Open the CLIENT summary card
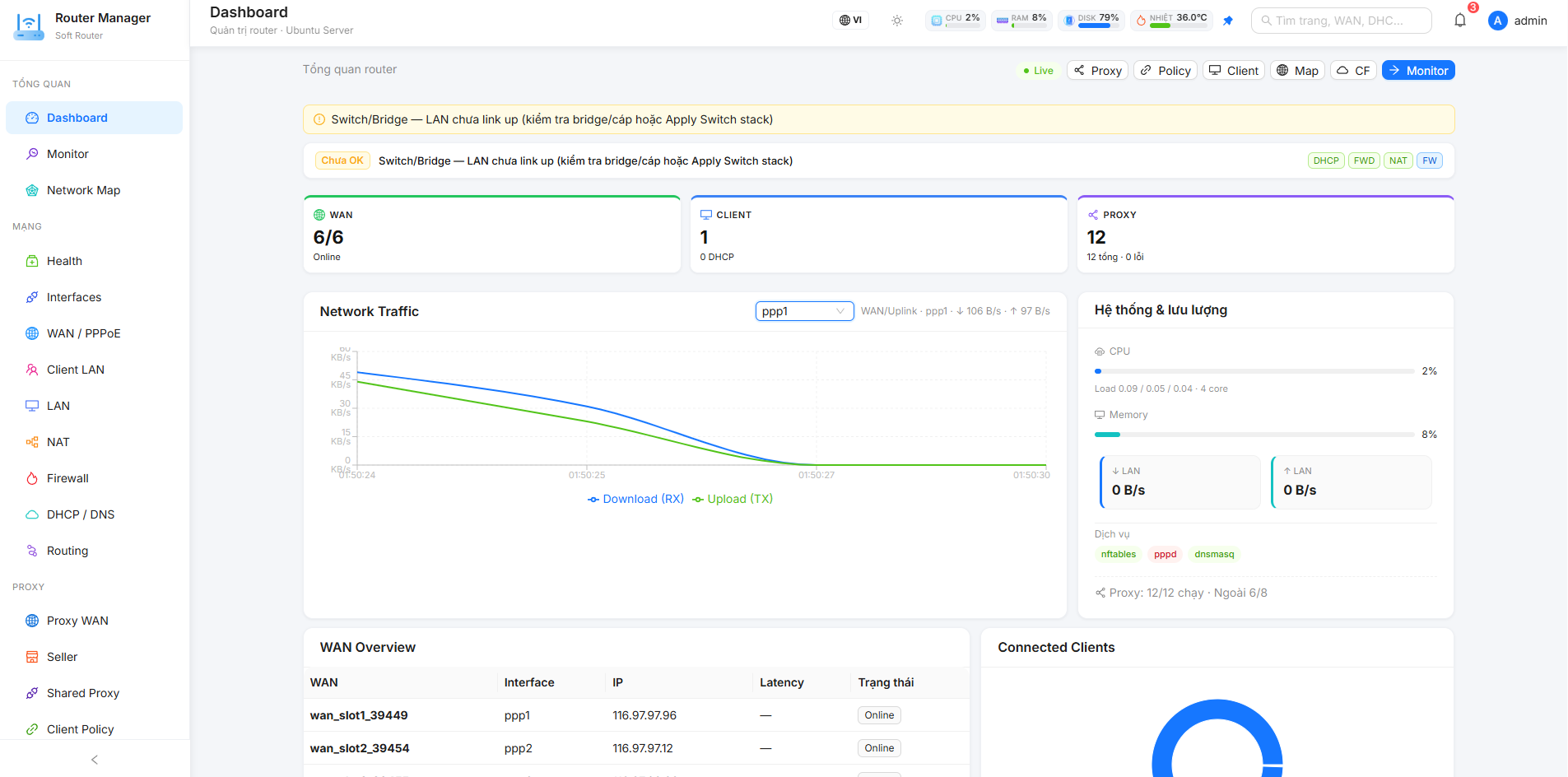Viewport: 1568px width, 777px height. click(879, 235)
